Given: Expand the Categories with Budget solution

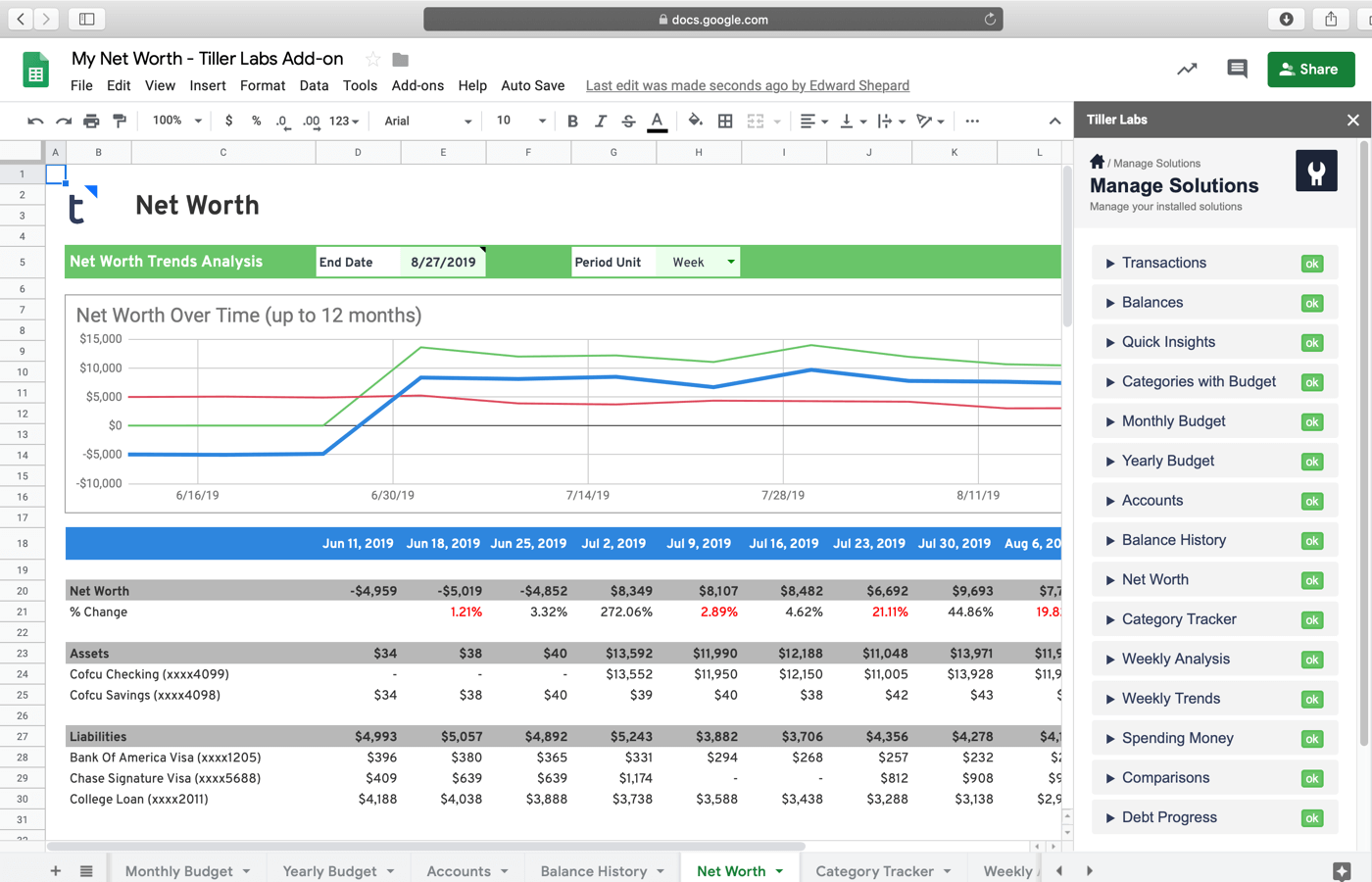Looking at the screenshot, I should [x=1214, y=381].
